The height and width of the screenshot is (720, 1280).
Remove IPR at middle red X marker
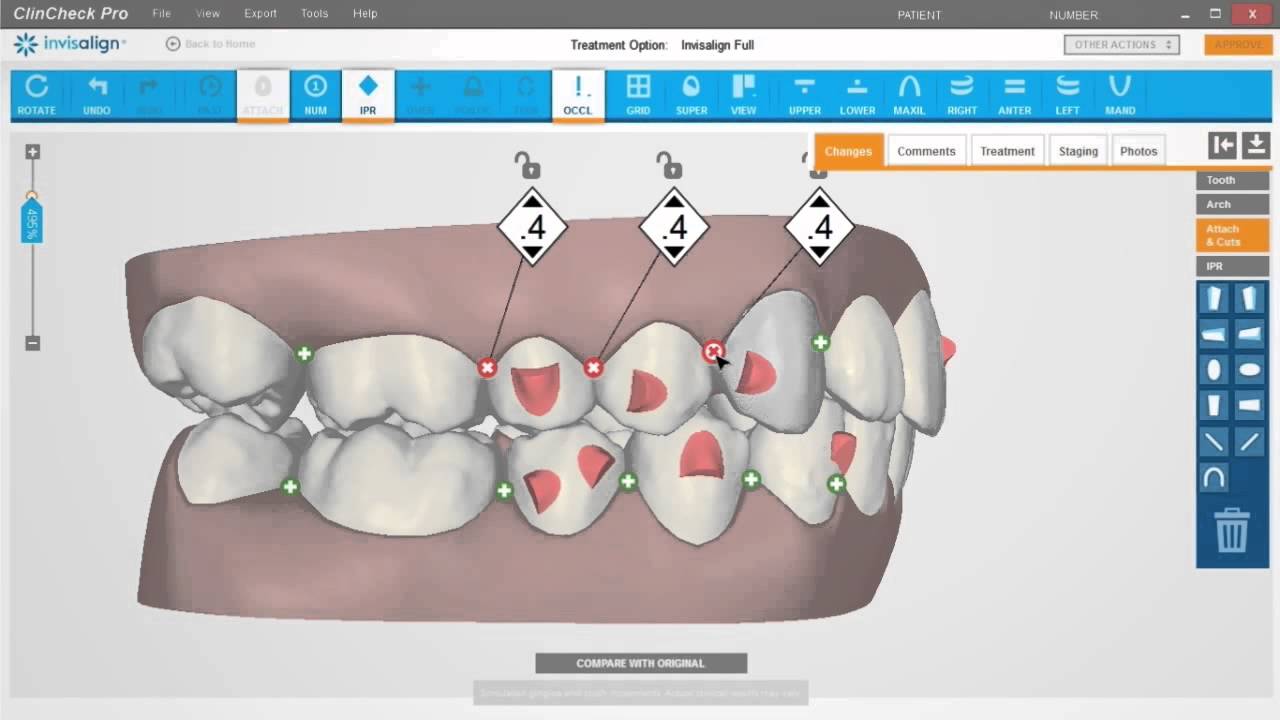coord(593,368)
